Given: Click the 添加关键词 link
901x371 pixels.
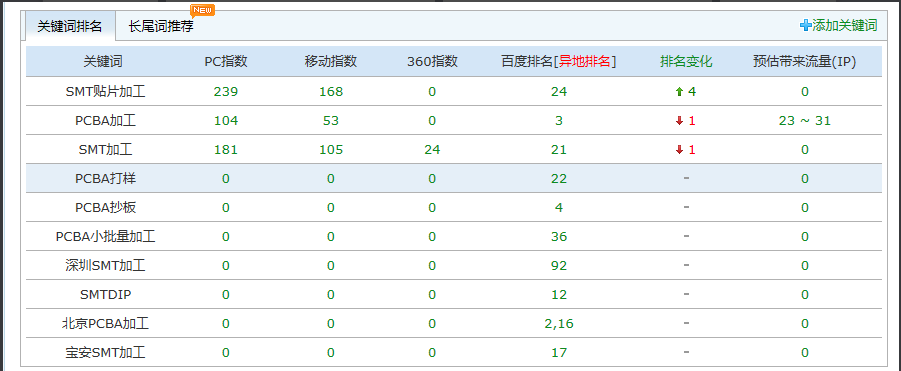Looking at the screenshot, I should [845, 25].
